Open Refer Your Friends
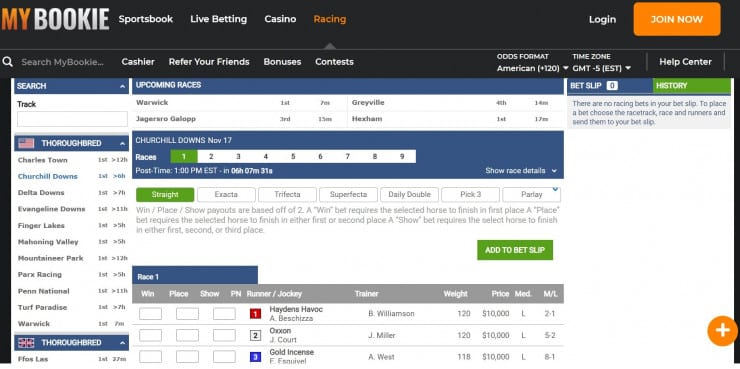Viewport: 740px width, 369px height. coord(209,62)
